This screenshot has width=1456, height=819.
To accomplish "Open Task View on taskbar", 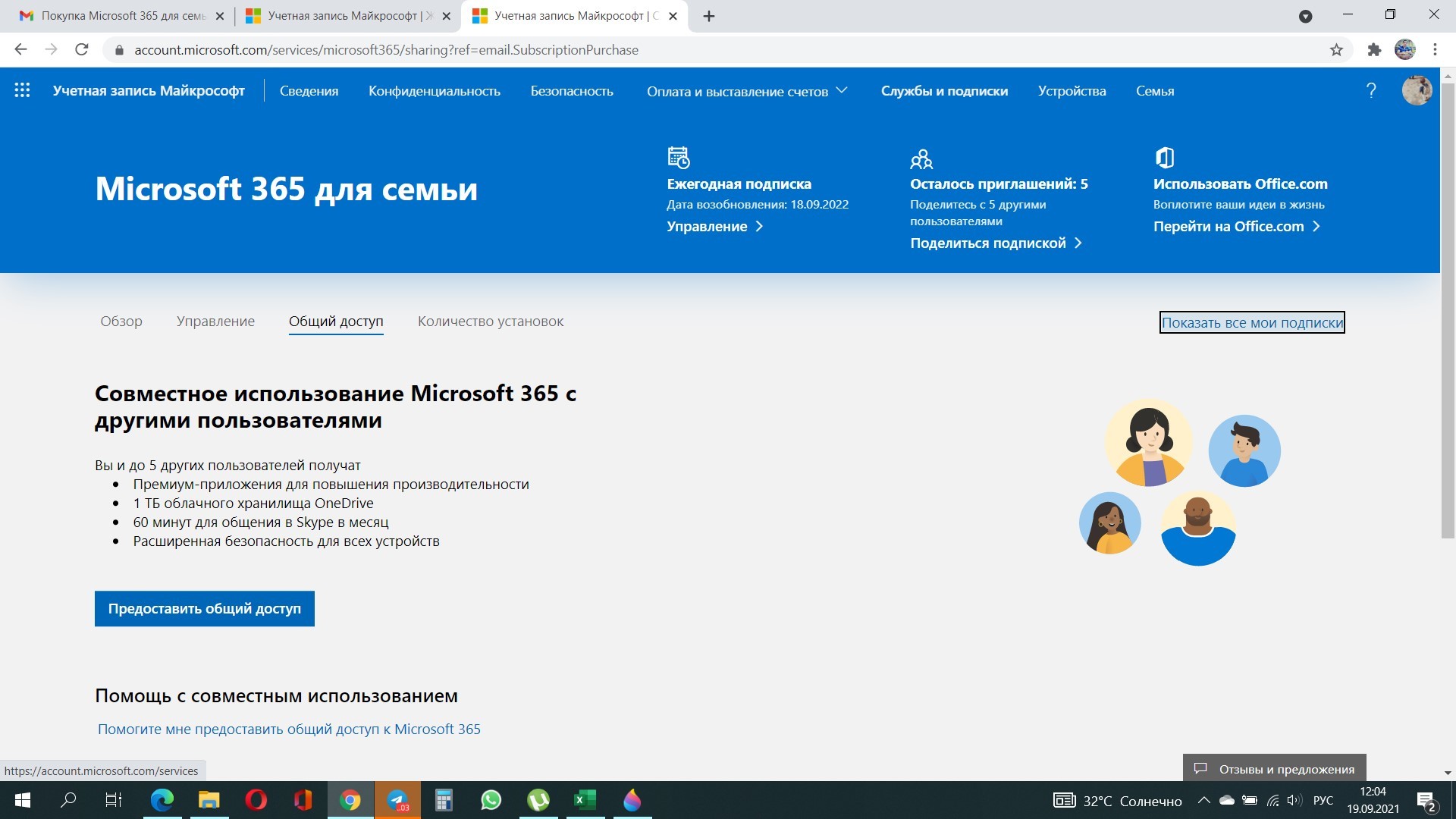I will pyautogui.click(x=113, y=800).
